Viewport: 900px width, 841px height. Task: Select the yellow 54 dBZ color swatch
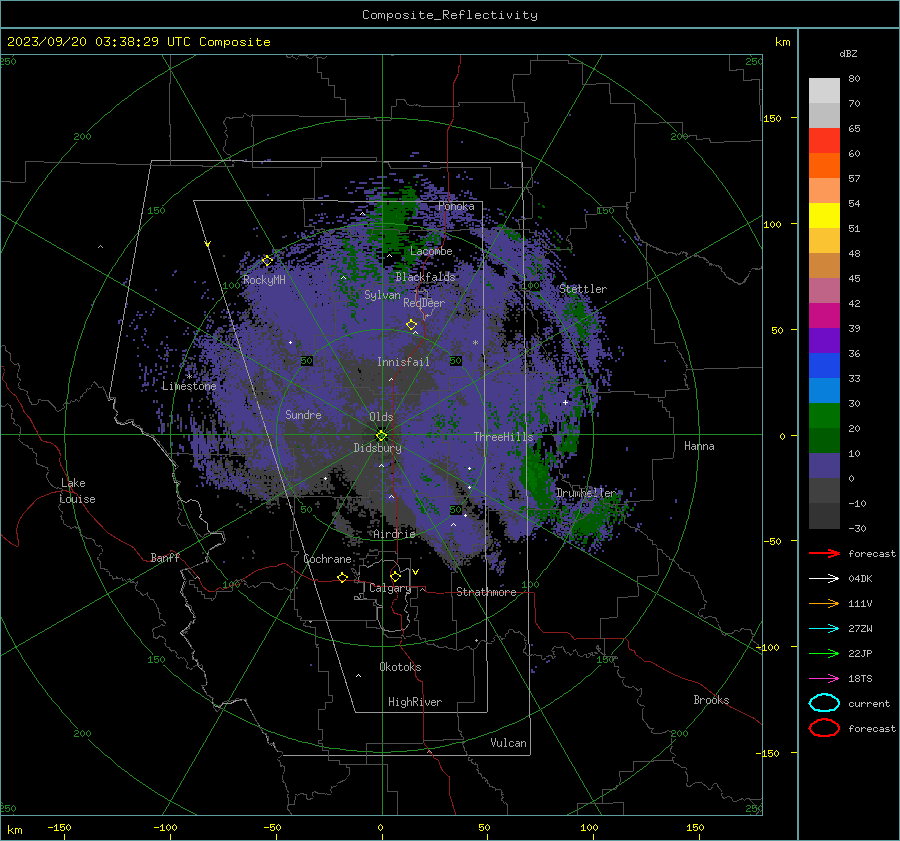click(x=824, y=215)
